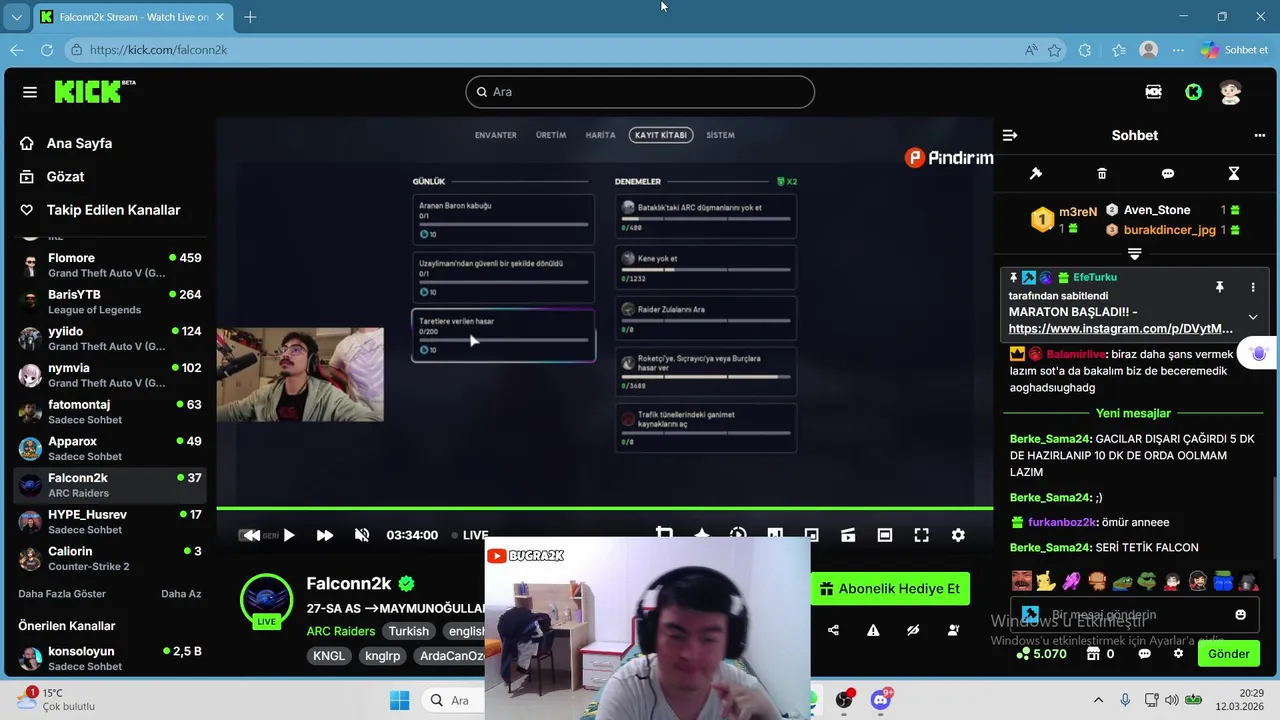This screenshot has height=720, width=1280.
Task: Click the trash clear-chat icon
Action: [x=1102, y=174]
